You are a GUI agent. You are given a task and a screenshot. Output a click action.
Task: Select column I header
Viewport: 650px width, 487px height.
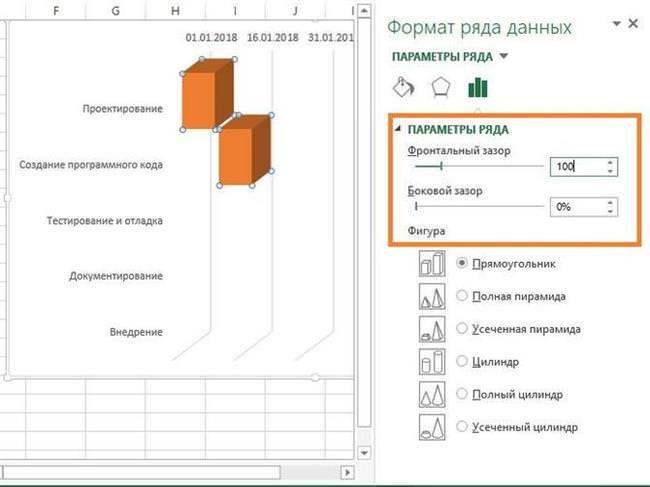235,11
